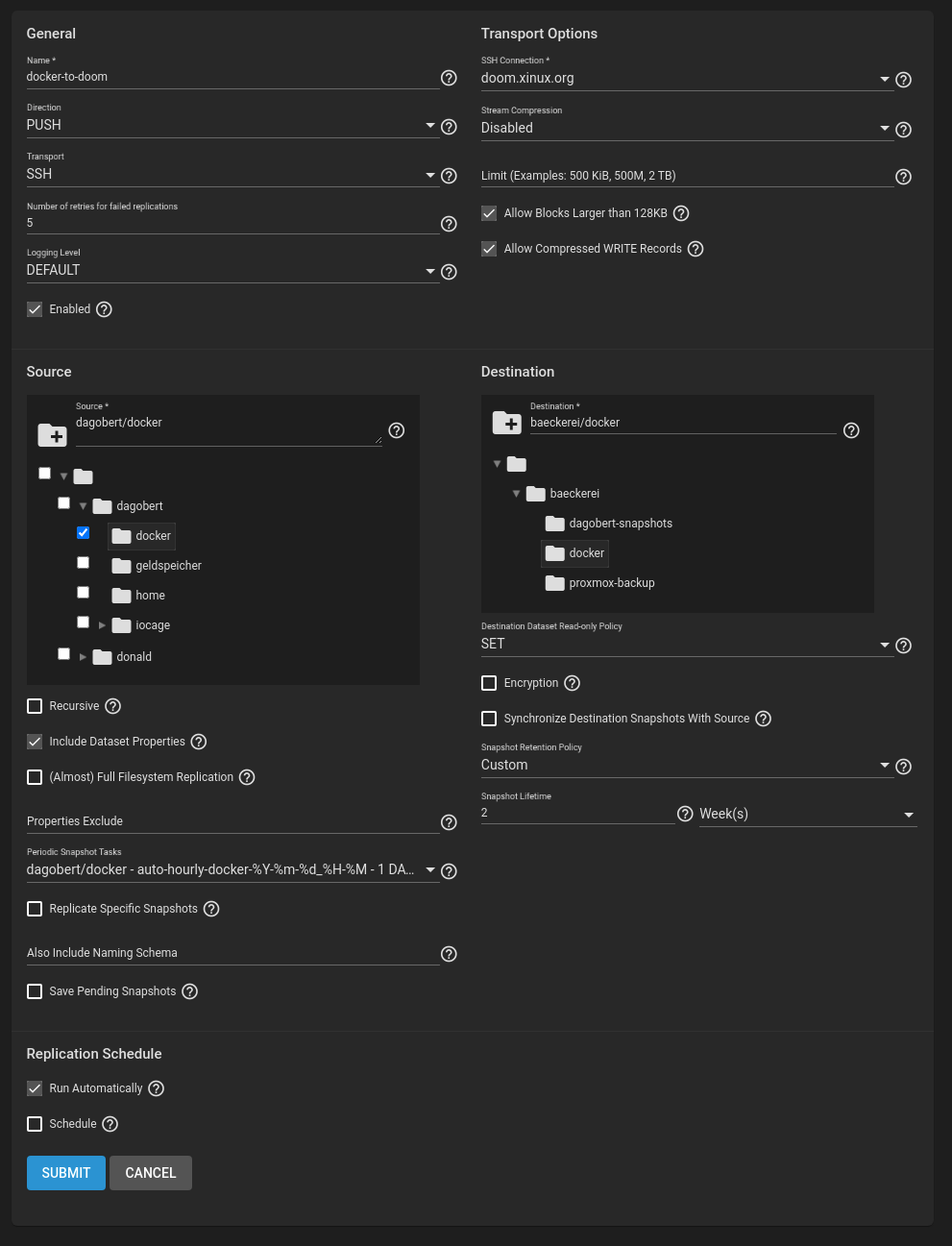
Task: Click the help icon next to Encryption
Action: [x=572, y=683]
